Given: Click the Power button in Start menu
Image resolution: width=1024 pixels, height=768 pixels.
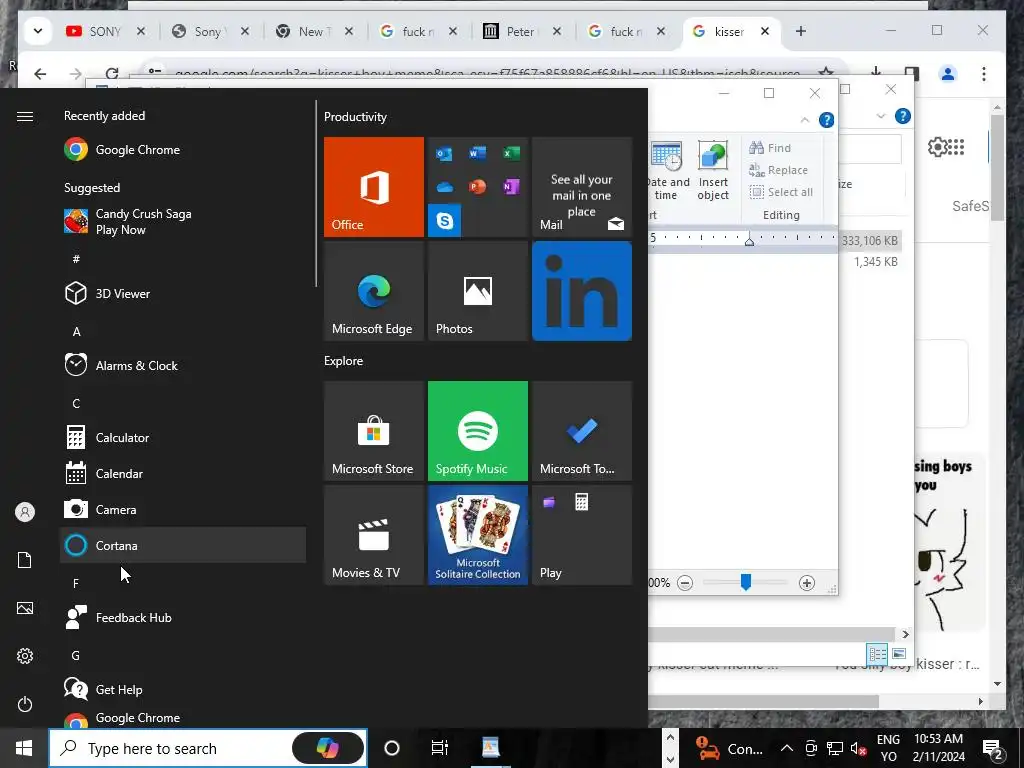Looking at the screenshot, I should click(x=25, y=704).
